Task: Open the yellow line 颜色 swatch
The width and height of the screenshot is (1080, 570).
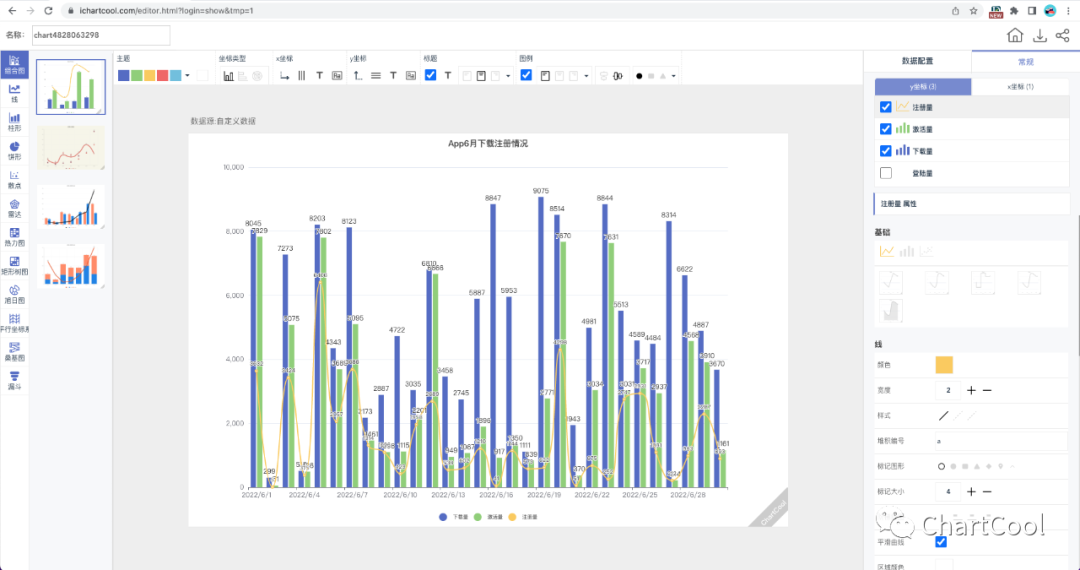Action: point(944,365)
